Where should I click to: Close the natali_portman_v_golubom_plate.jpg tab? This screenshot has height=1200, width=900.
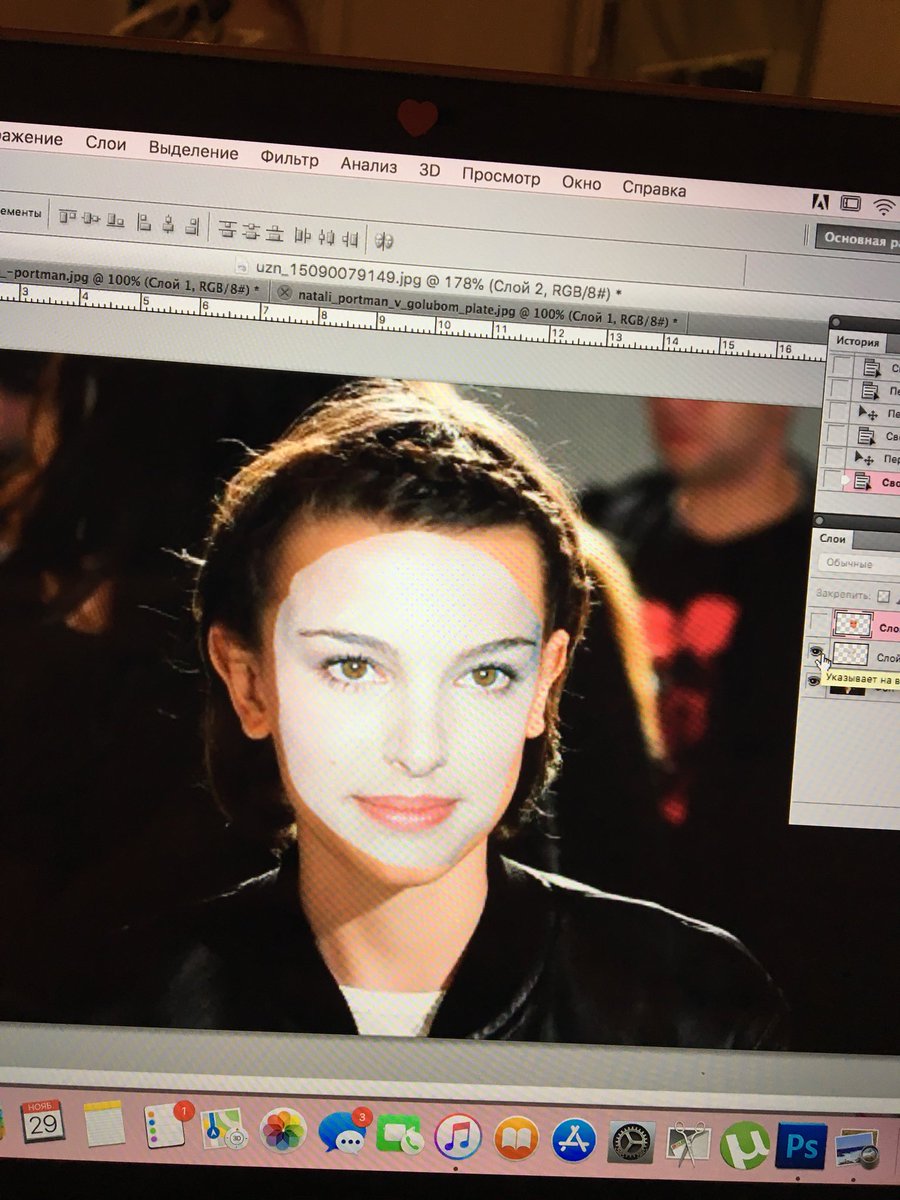point(284,293)
